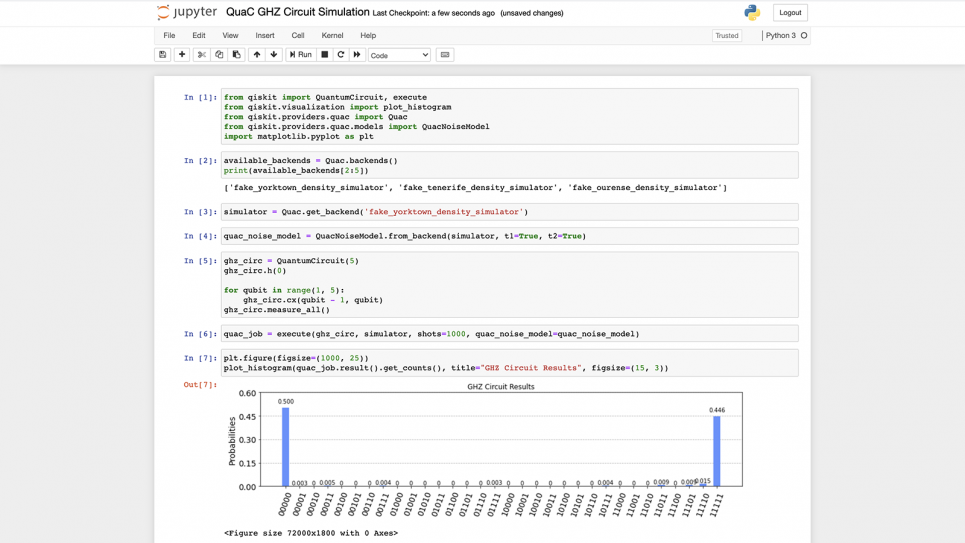Image resolution: width=965 pixels, height=543 pixels.
Task: Open the command palette keyboard icon
Action: [x=445, y=55]
